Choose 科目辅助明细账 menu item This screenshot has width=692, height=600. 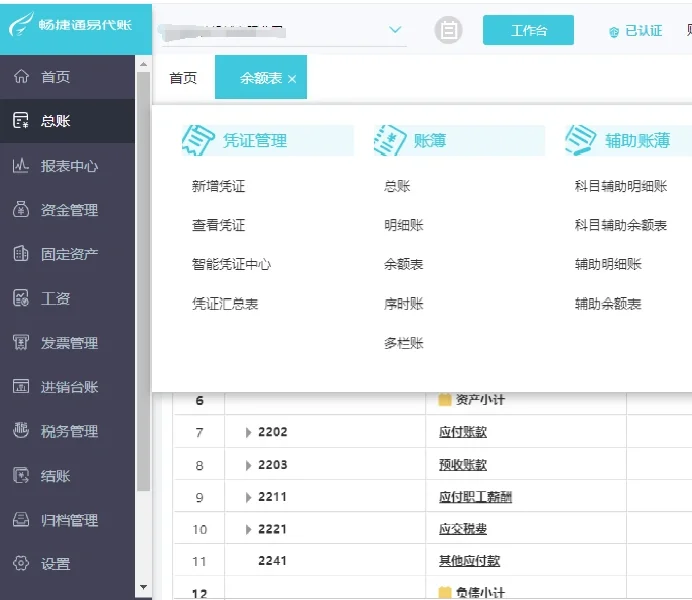621,186
